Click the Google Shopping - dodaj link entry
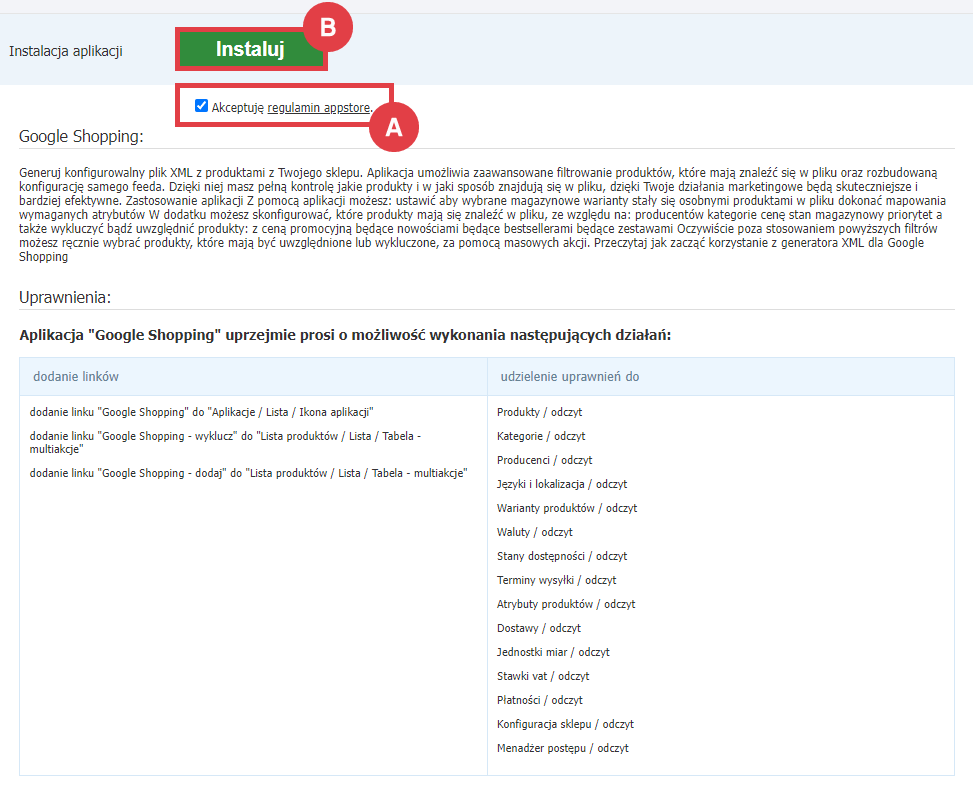 [249, 473]
